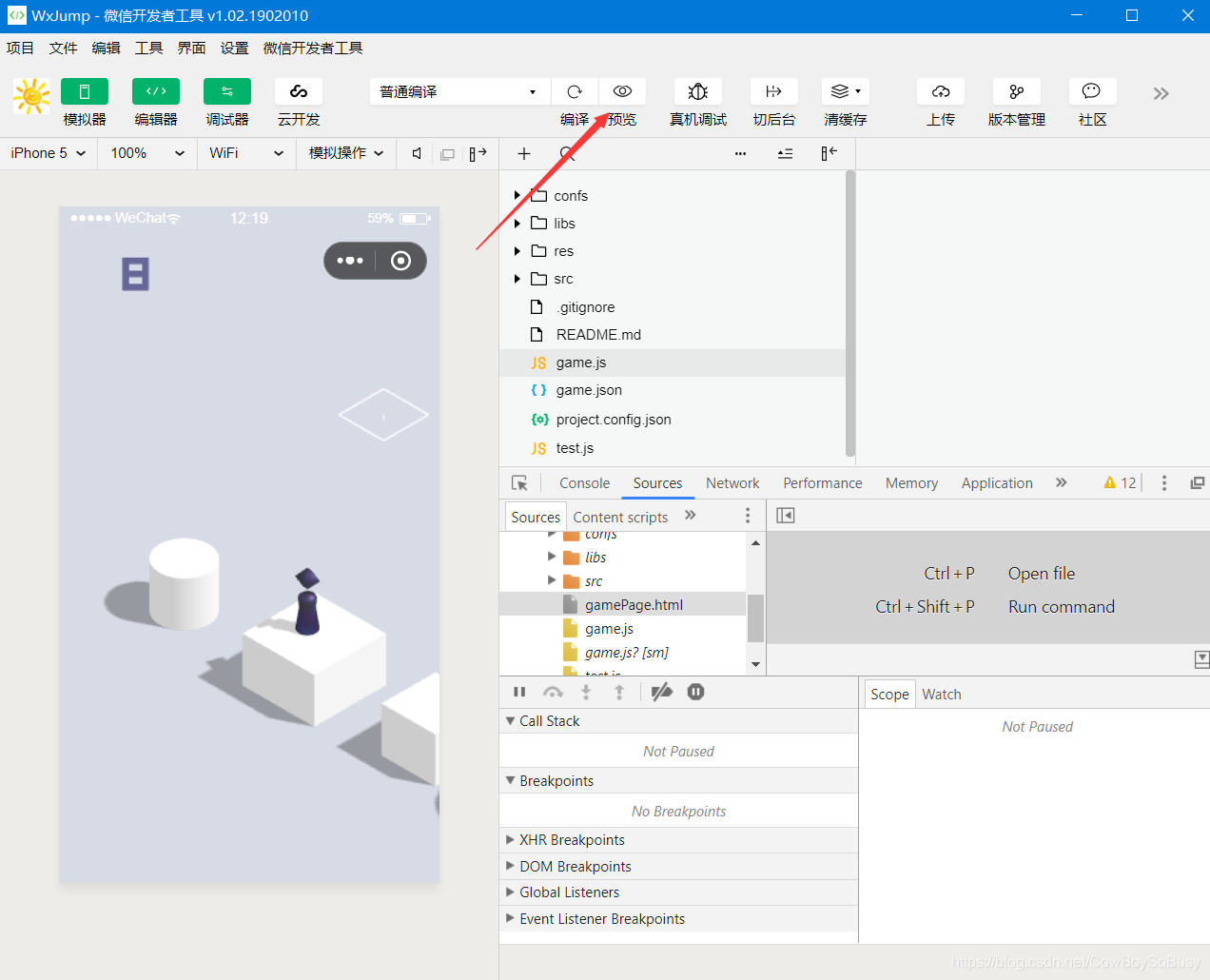Open the 模拟操作 dropdown
Image resolution: width=1210 pixels, height=980 pixels.
click(346, 153)
